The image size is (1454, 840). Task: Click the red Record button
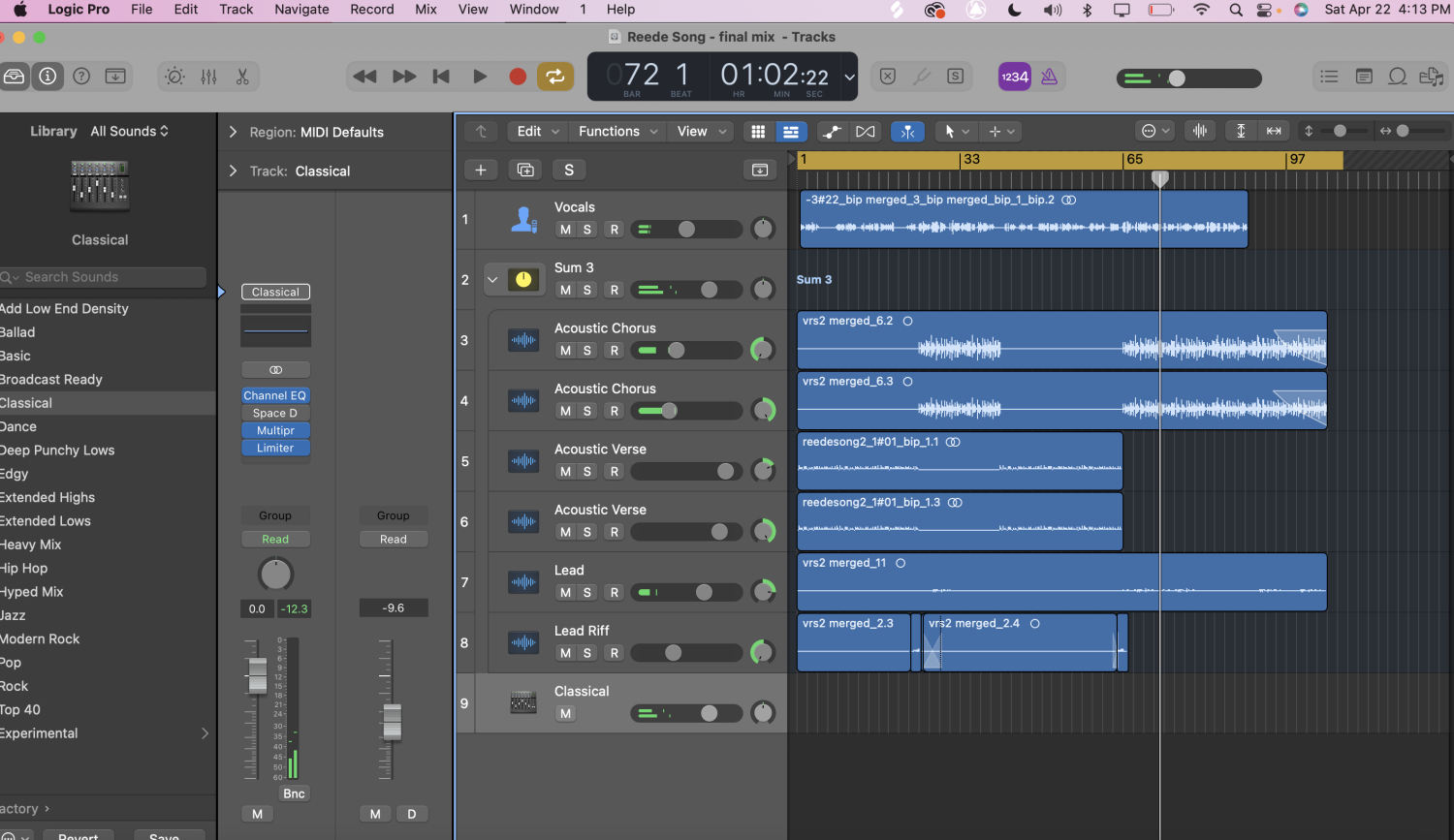click(518, 77)
